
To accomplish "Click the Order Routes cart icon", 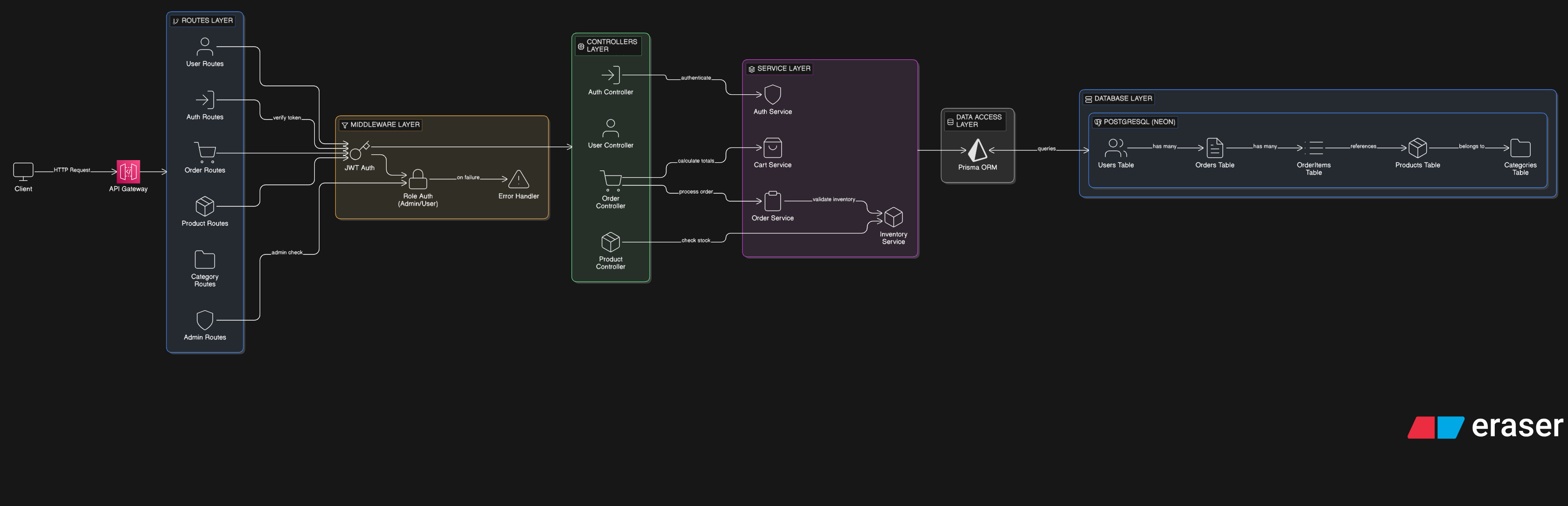I will coord(205,152).
